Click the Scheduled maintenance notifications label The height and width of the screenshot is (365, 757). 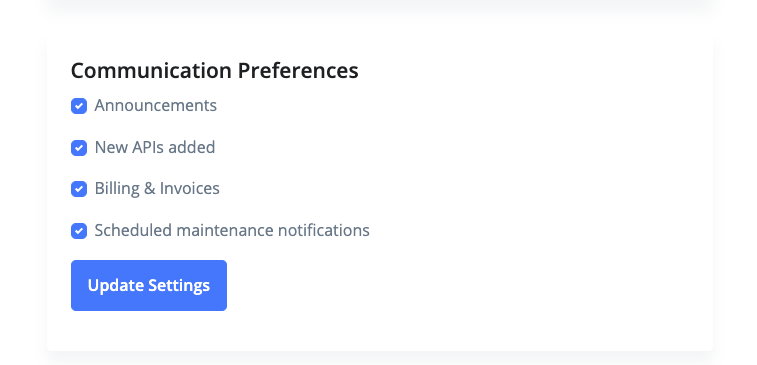point(232,230)
